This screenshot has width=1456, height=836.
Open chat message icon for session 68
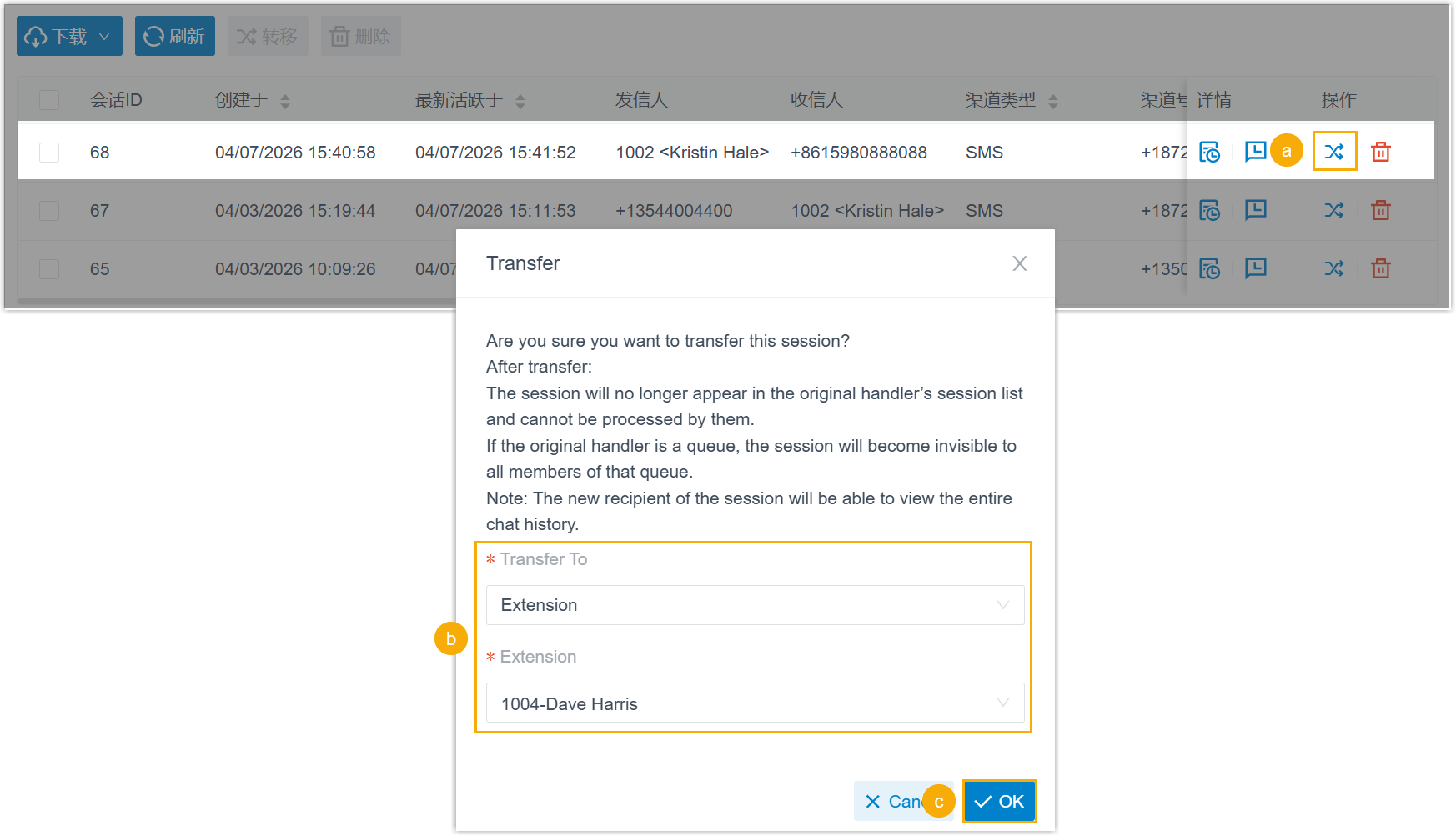[x=1255, y=152]
